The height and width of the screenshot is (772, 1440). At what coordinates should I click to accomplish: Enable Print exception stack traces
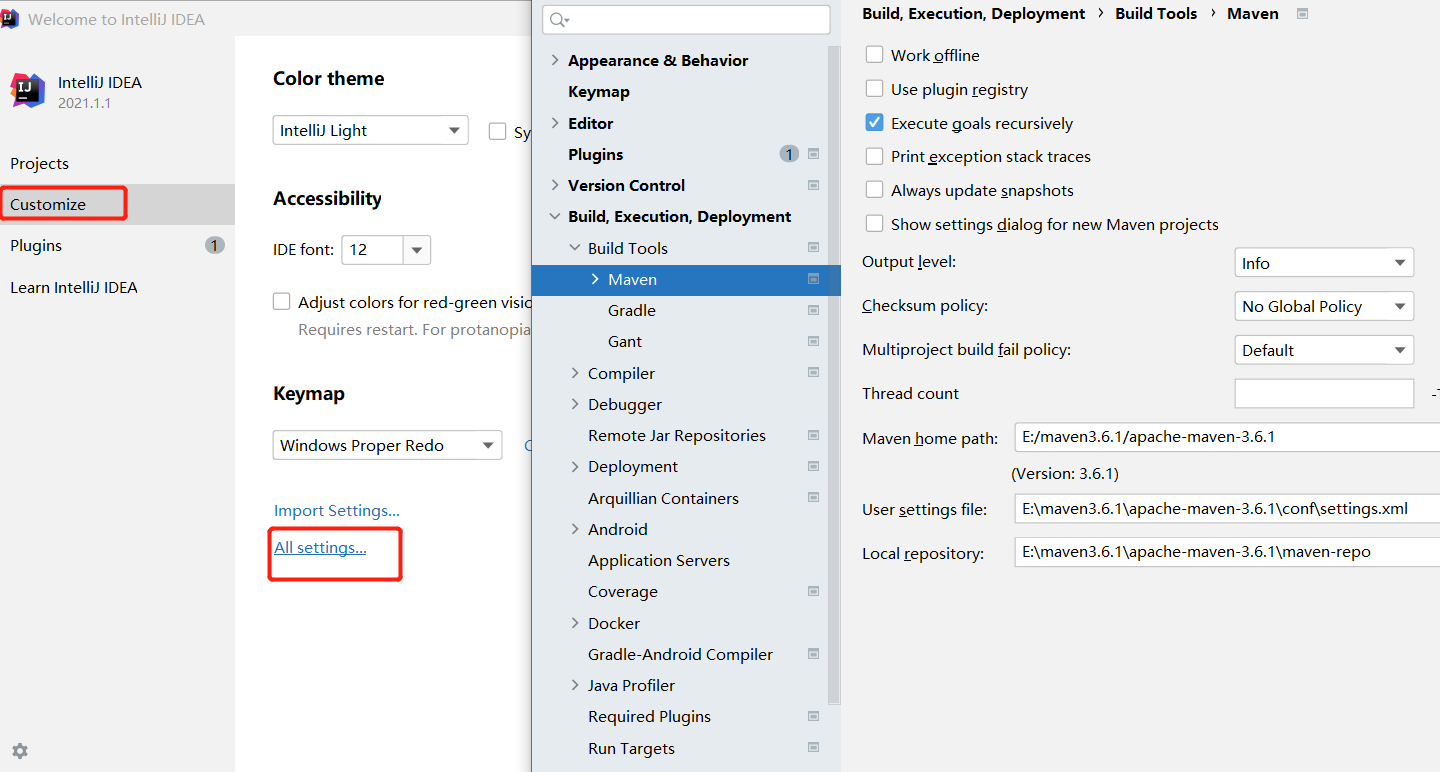(x=875, y=156)
